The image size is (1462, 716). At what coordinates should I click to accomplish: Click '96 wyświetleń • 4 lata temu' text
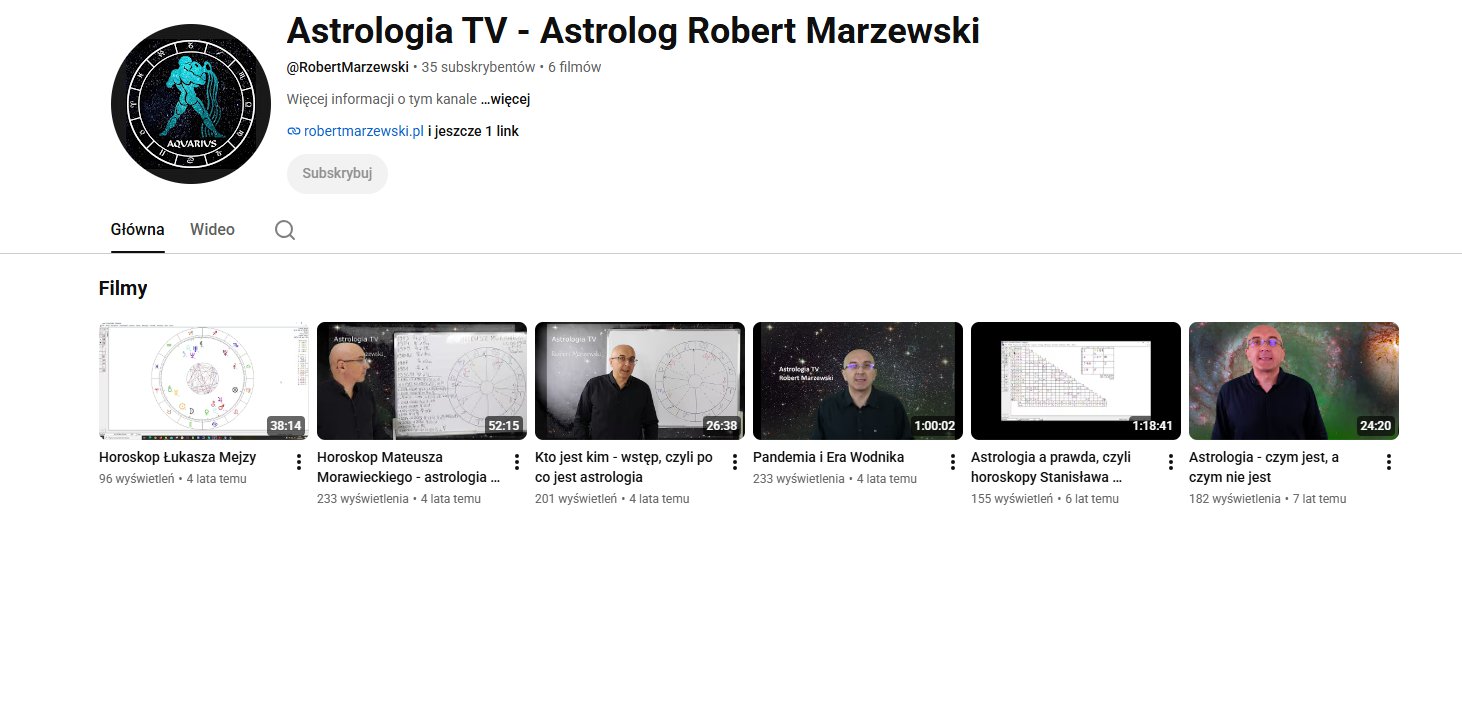pyautogui.click(x=173, y=478)
